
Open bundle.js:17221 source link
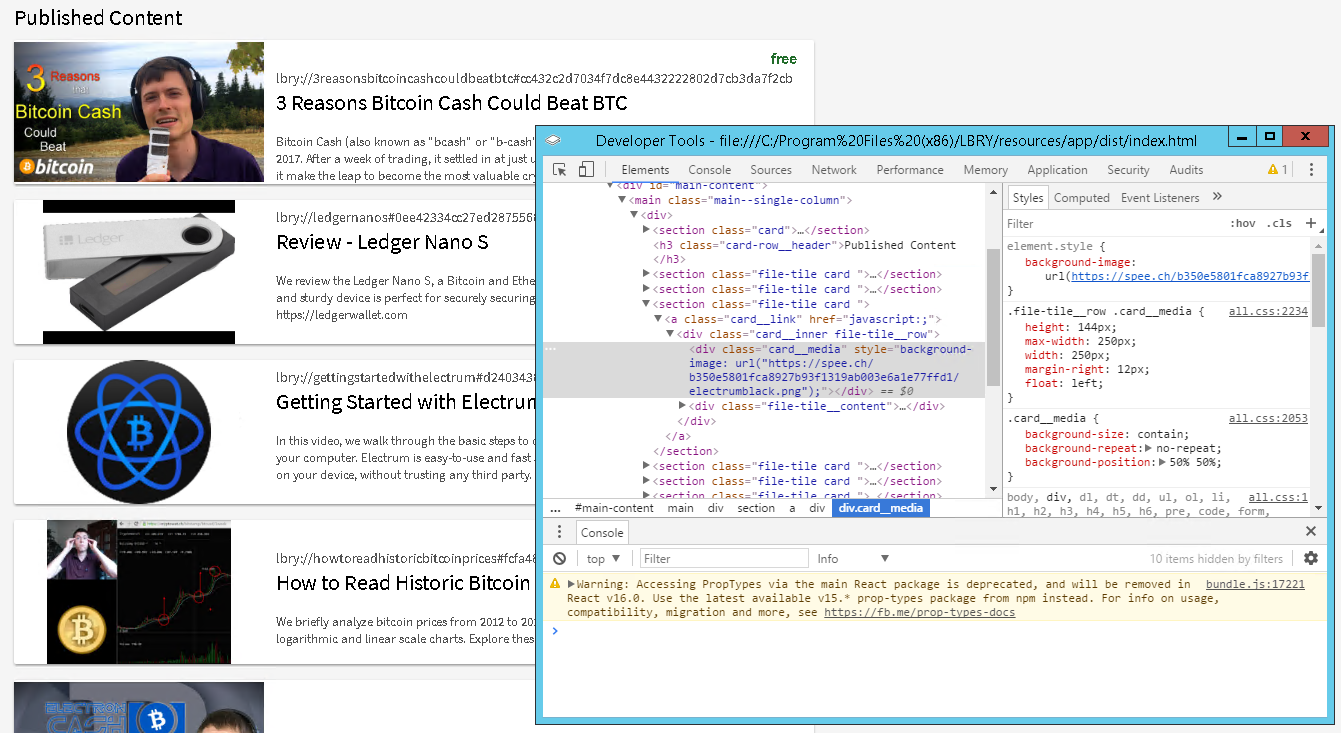pos(1255,585)
